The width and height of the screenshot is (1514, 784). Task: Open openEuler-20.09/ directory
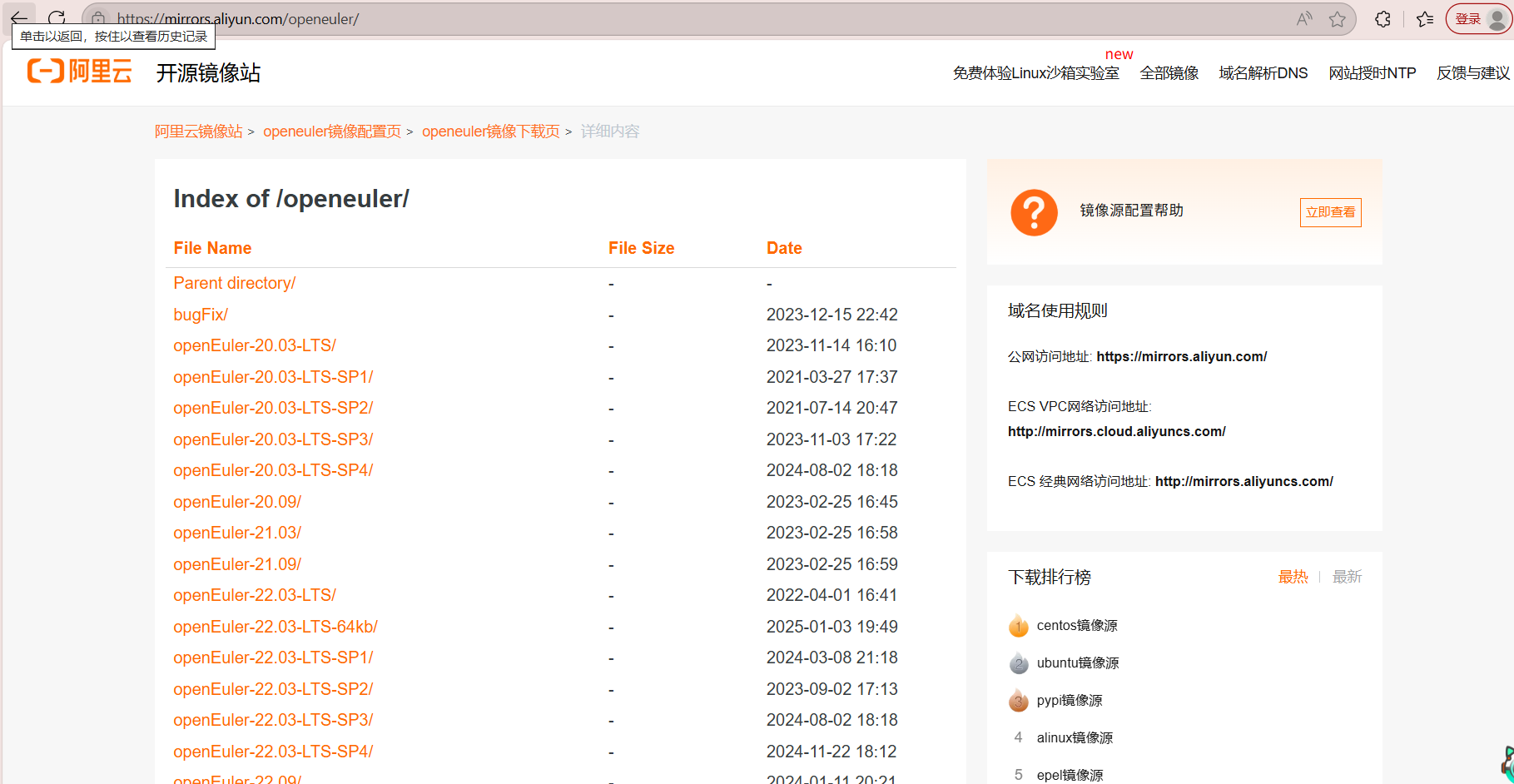pyautogui.click(x=237, y=502)
